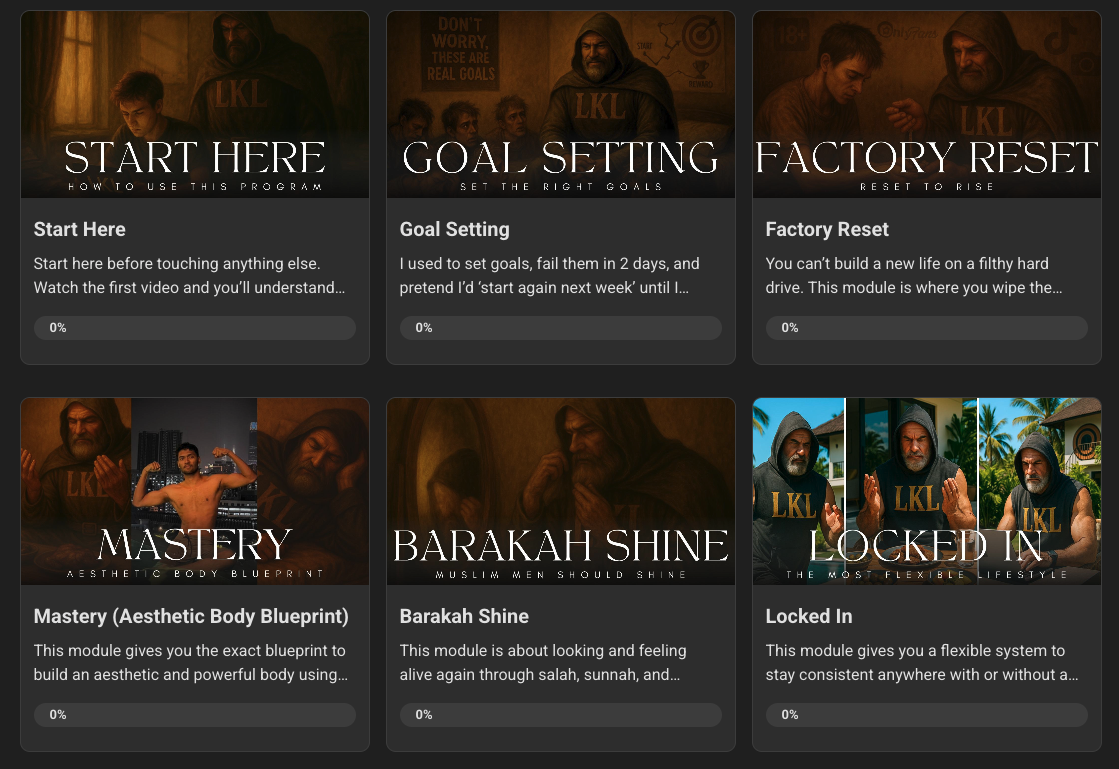Click 'THE MOST FLEXIBLE LIFESTYLE' subtitle

[927, 574]
